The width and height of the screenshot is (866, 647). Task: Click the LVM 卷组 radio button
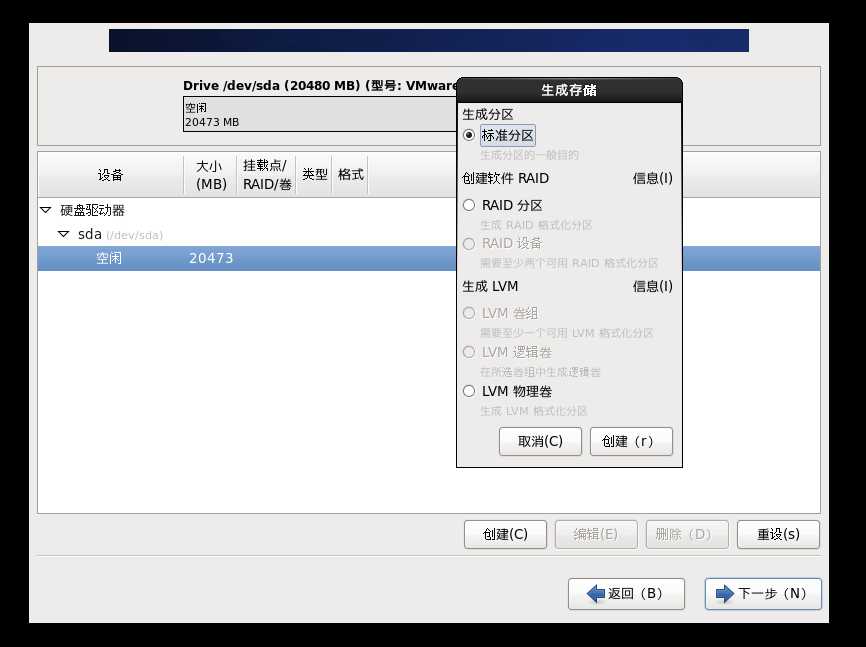(x=469, y=313)
